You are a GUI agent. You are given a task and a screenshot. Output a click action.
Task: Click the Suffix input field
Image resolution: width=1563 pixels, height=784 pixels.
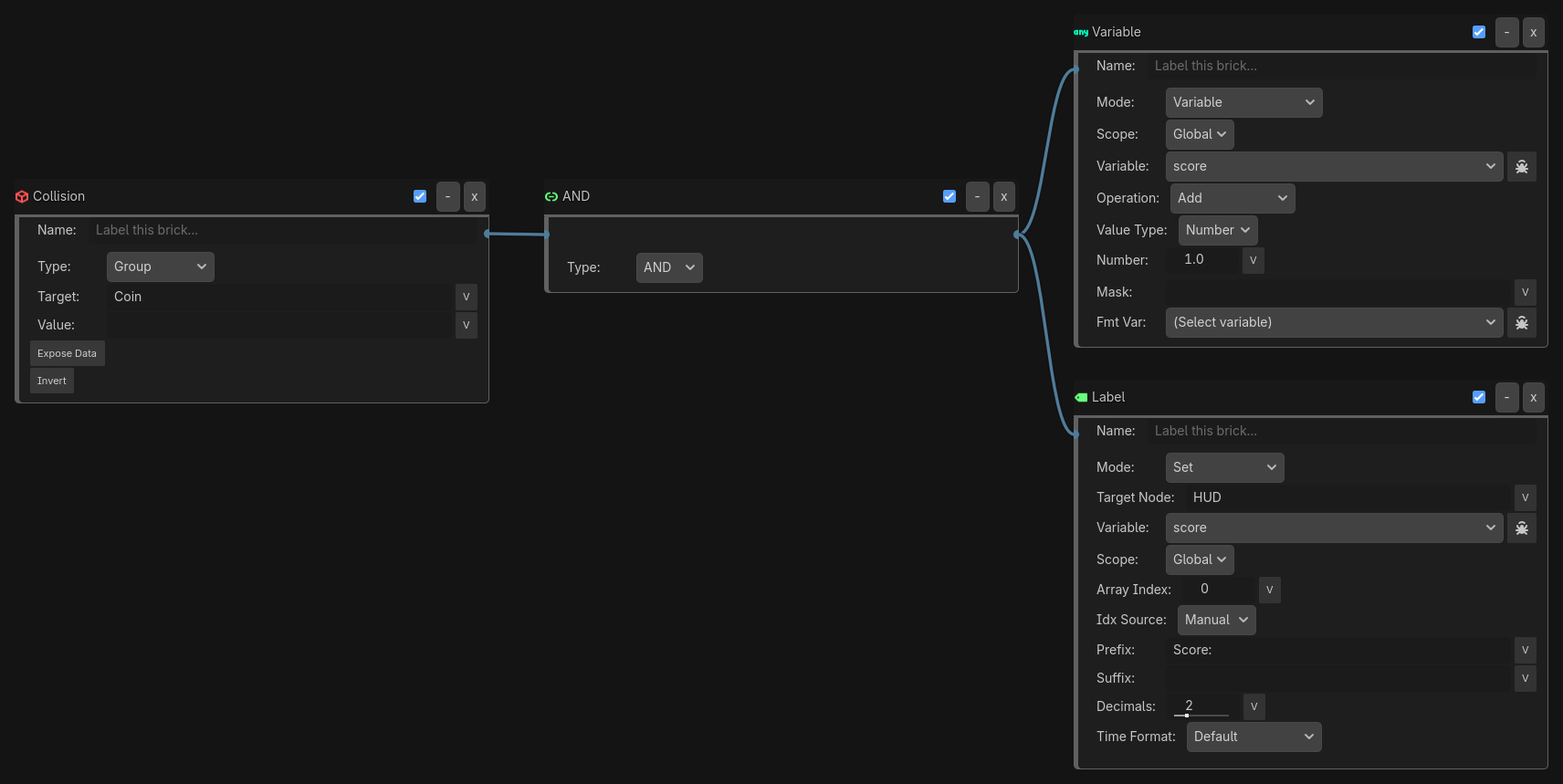pos(1338,678)
